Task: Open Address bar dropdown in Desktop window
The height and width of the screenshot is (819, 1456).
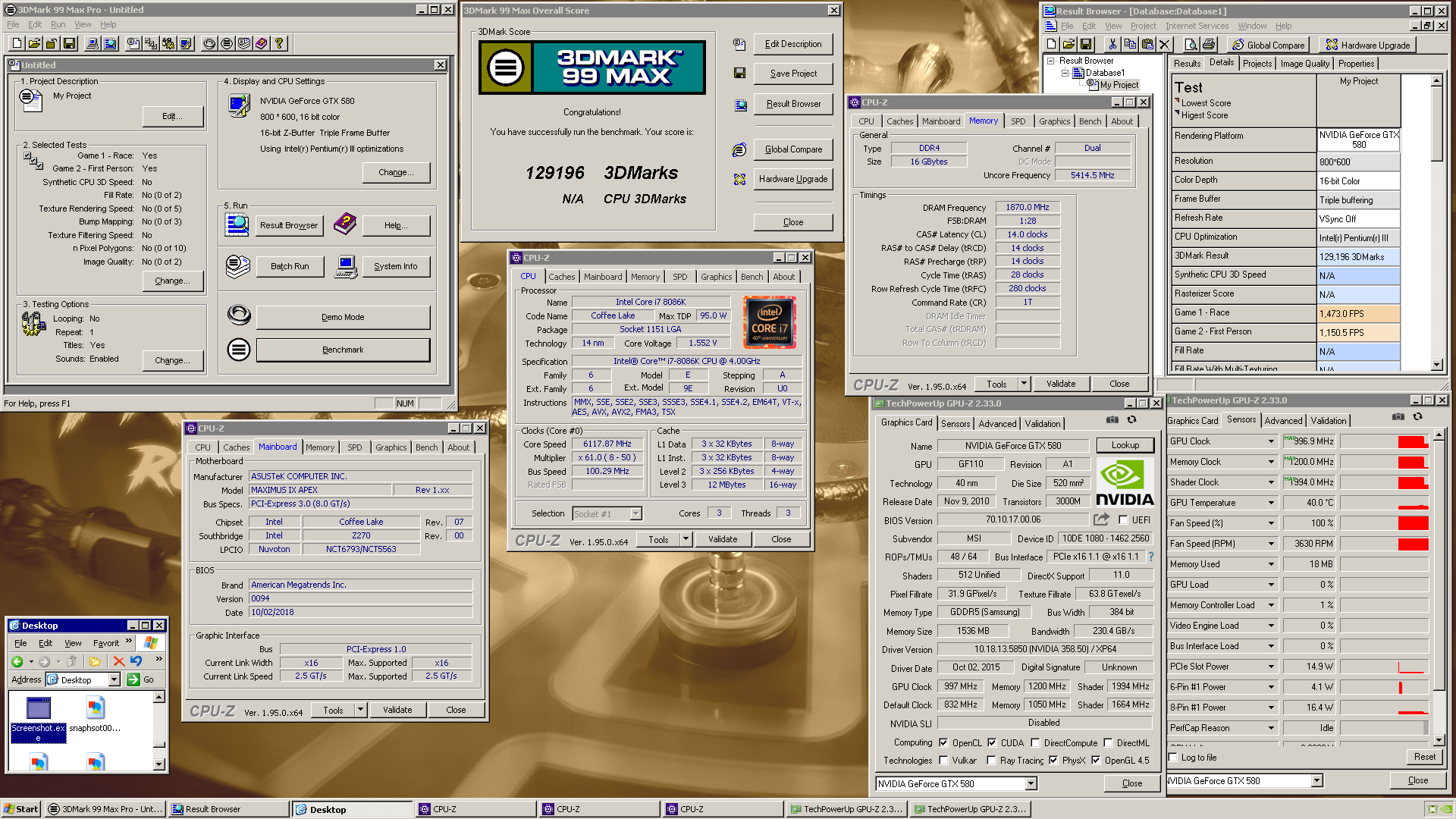Action: point(114,680)
